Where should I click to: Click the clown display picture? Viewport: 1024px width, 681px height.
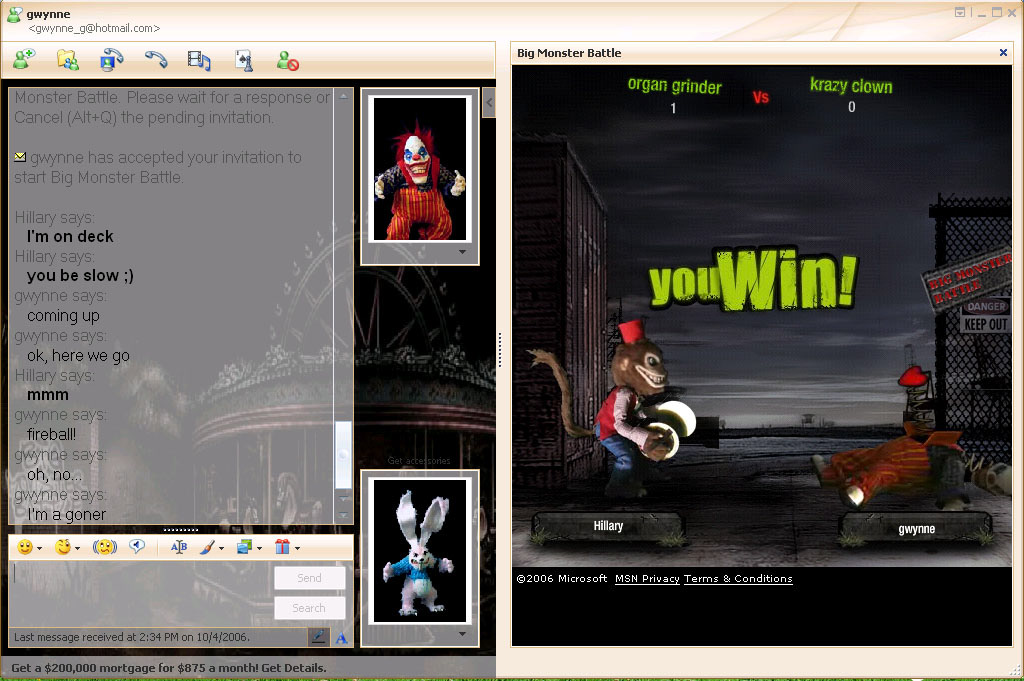[x=419, y=169]
